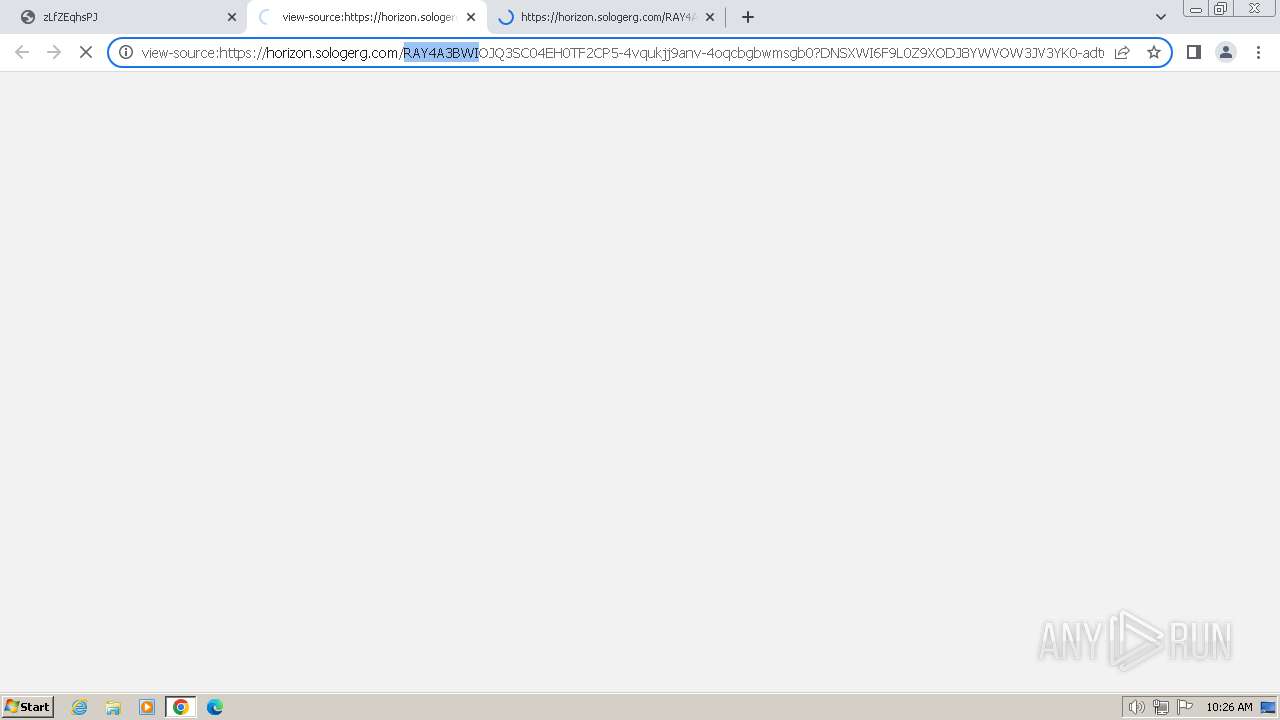Restore down the Chrome window
The height and width of the screenshot is (720, 1280).
coord(1221,9)
